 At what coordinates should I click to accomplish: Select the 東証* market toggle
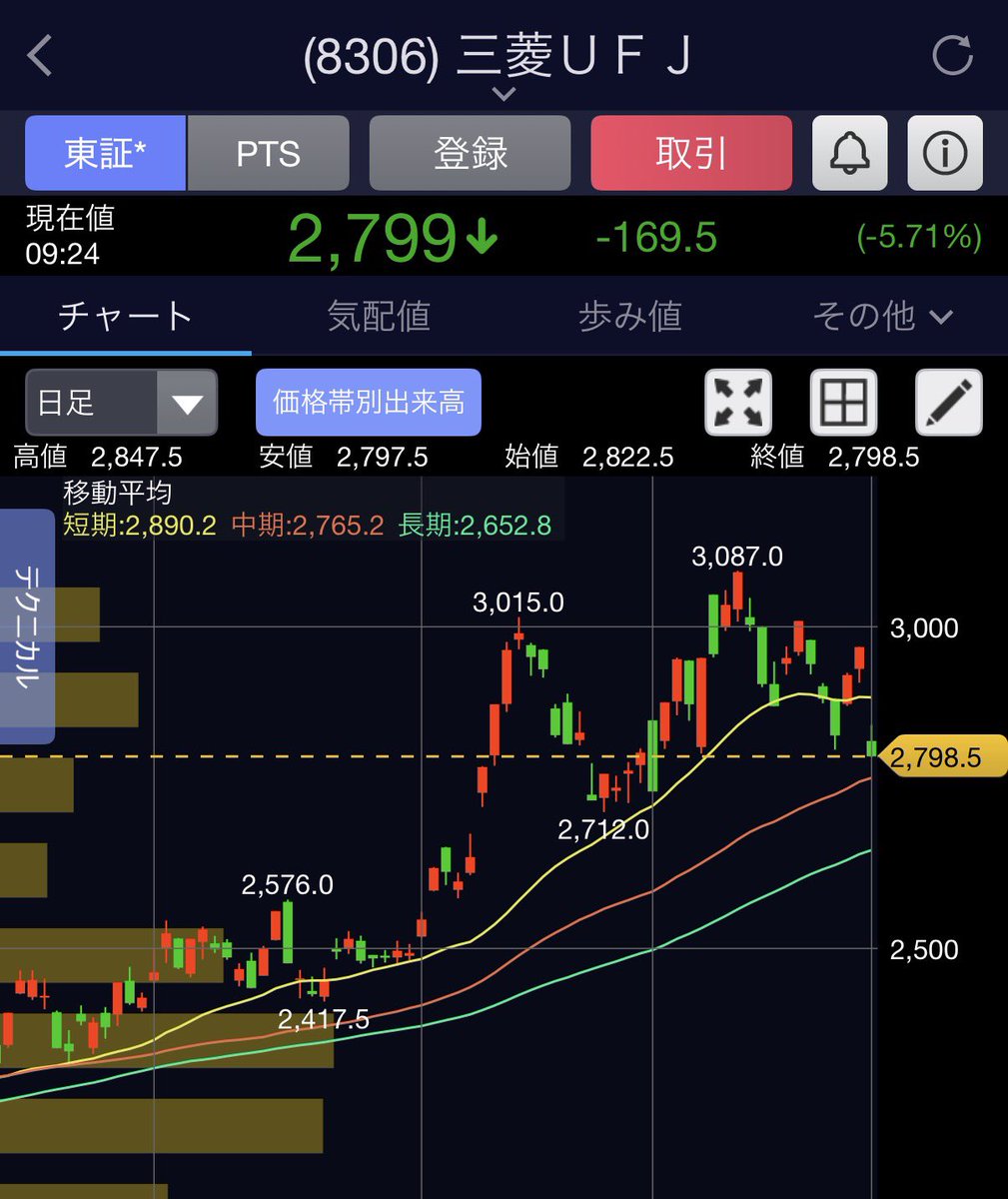pyautogui.click(x=105, y=153)
